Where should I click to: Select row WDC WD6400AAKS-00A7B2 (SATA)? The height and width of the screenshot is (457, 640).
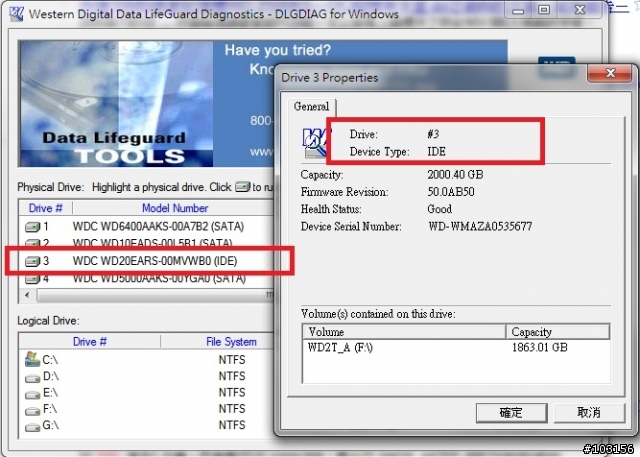(x=147, y=226)
